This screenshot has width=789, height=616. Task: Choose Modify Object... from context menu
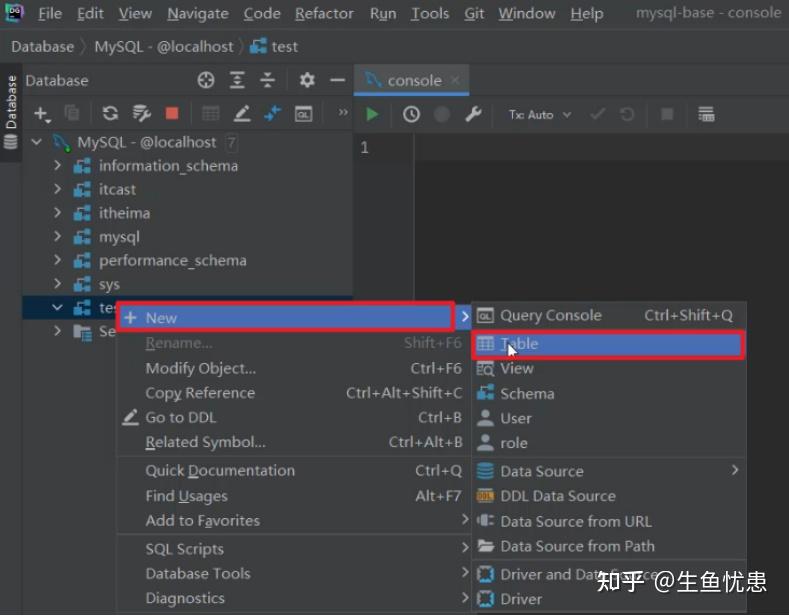200,368
